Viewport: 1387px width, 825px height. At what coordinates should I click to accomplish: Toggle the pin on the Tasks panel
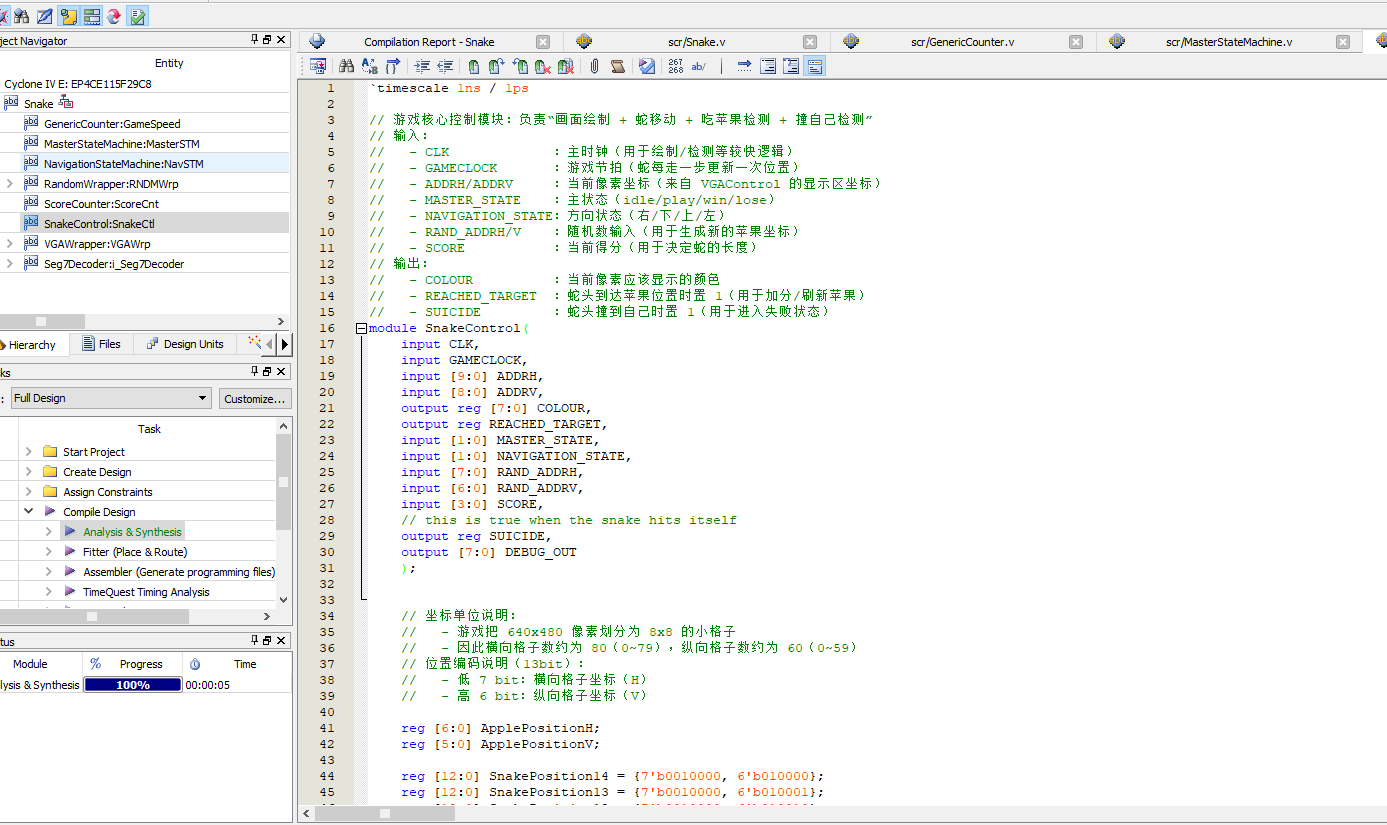(254, 371)
